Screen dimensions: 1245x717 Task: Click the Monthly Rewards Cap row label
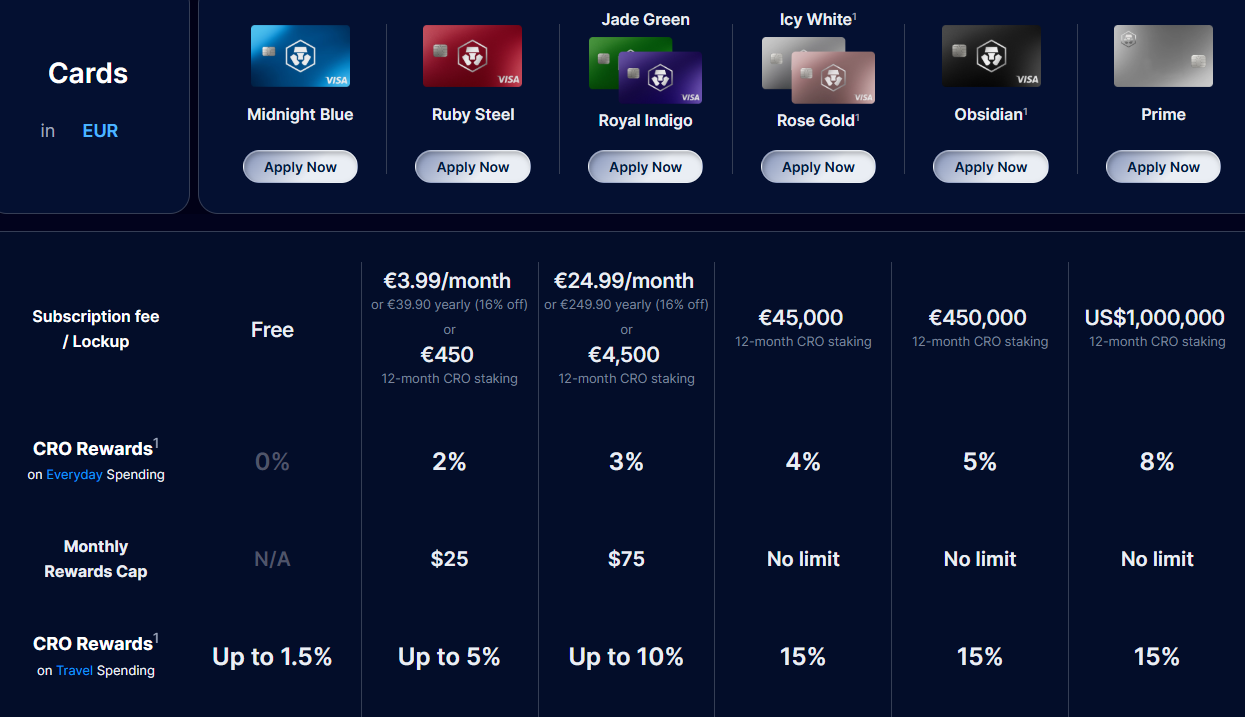point(95,558)
